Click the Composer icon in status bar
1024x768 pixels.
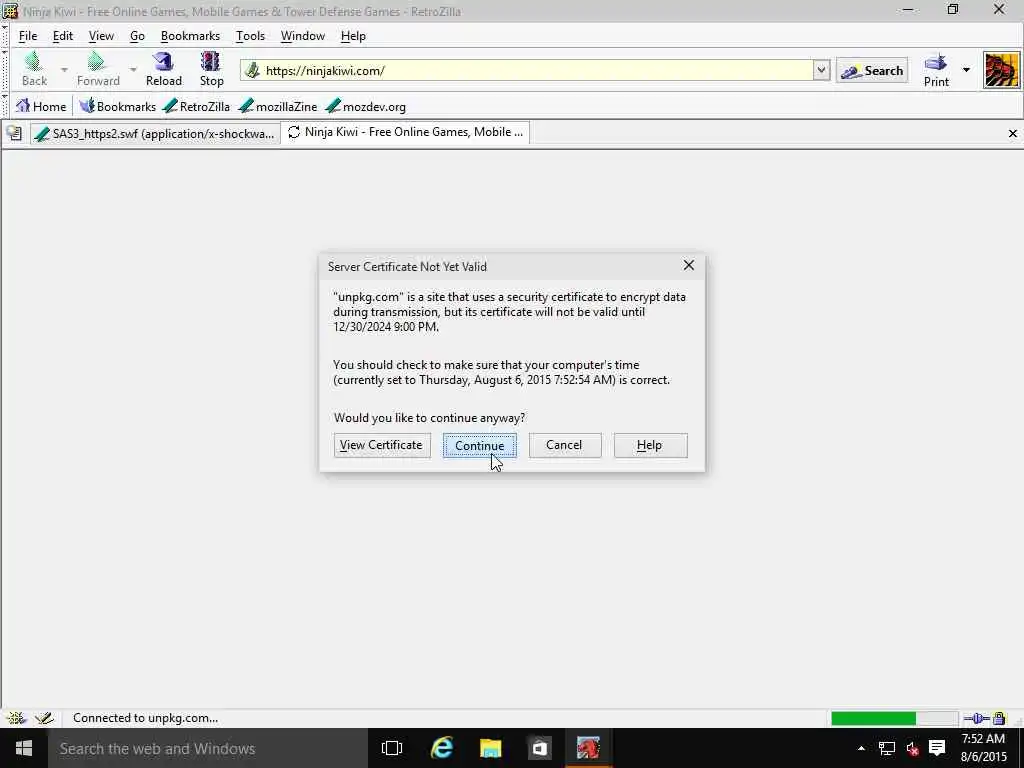[44, 718]
